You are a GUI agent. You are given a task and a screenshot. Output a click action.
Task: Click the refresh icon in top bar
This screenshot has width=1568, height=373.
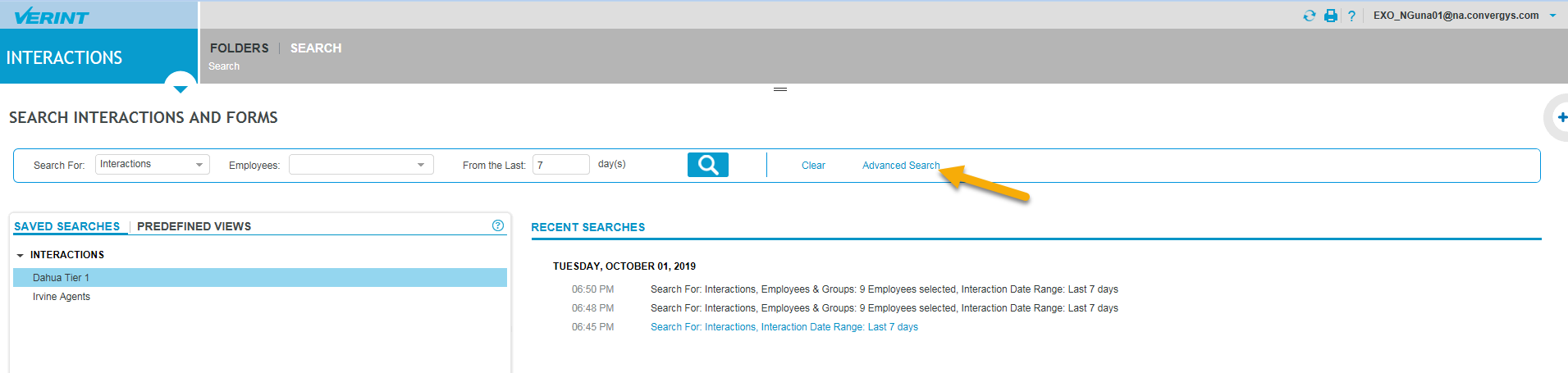point(1309,16)
